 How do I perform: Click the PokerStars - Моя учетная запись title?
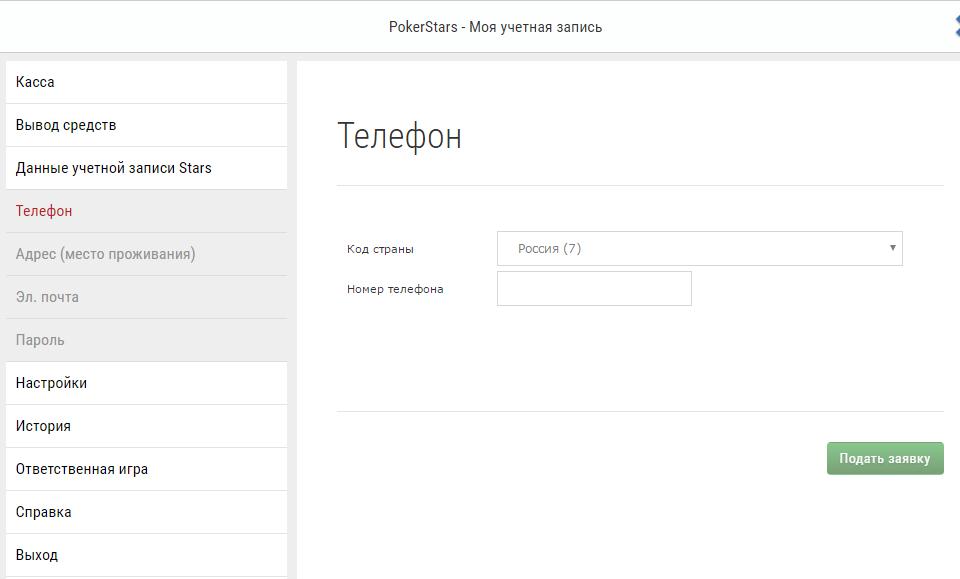click(495, 27)
